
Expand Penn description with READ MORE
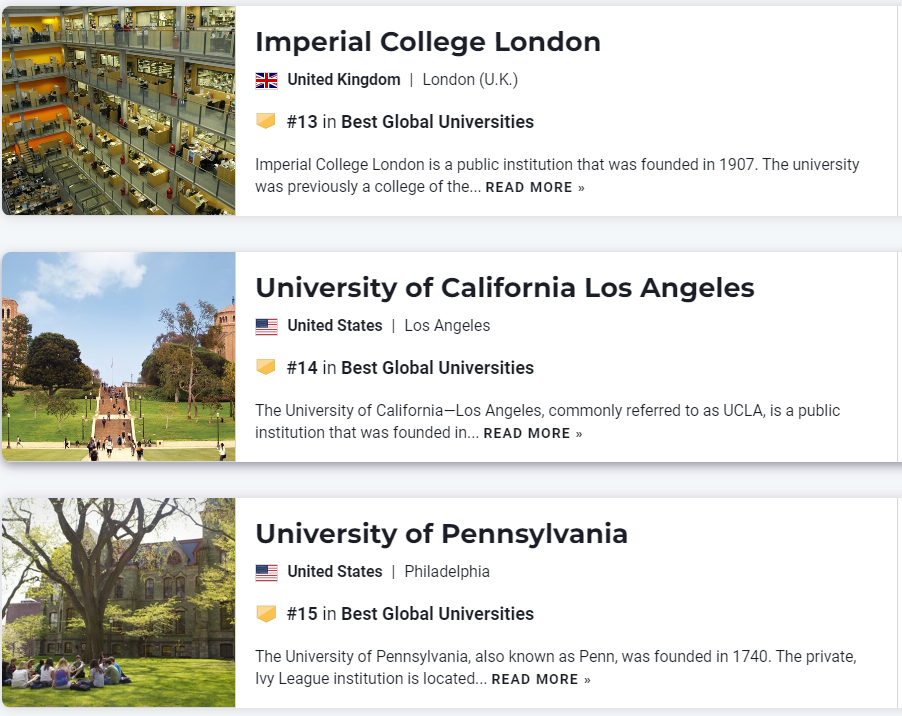coord(540,680)
